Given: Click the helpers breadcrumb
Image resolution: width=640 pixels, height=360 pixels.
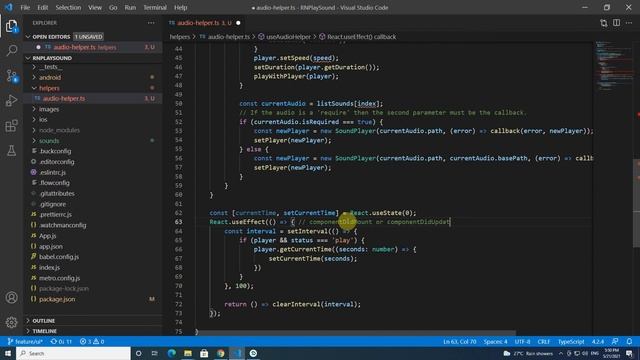Looking at the screenshot, I should click(180, 37).
